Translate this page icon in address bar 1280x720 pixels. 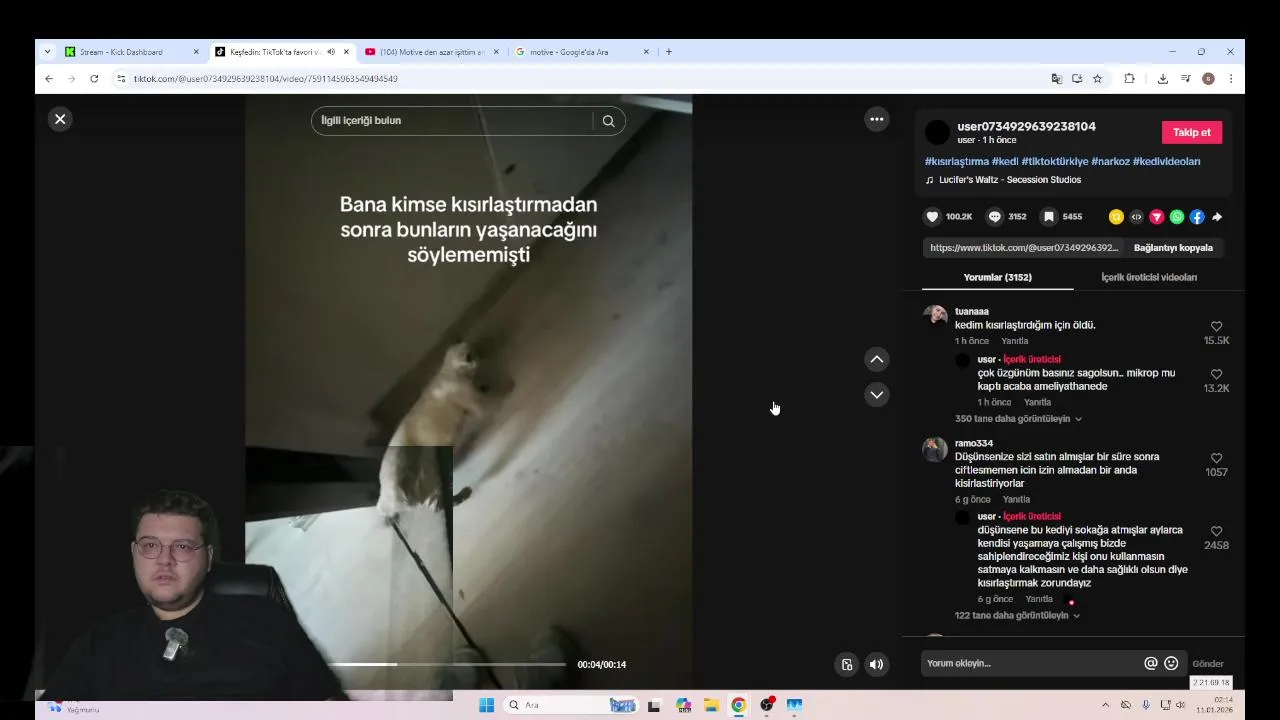coord(1056,79)
